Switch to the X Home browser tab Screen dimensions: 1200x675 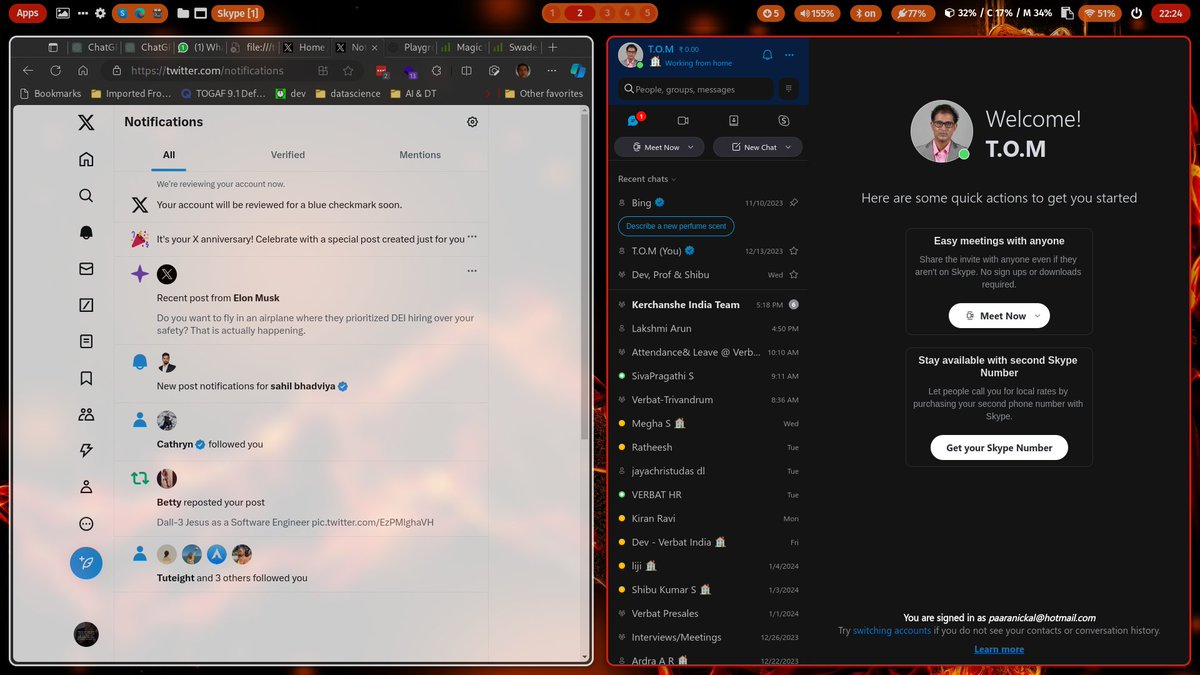click(305, 47)
